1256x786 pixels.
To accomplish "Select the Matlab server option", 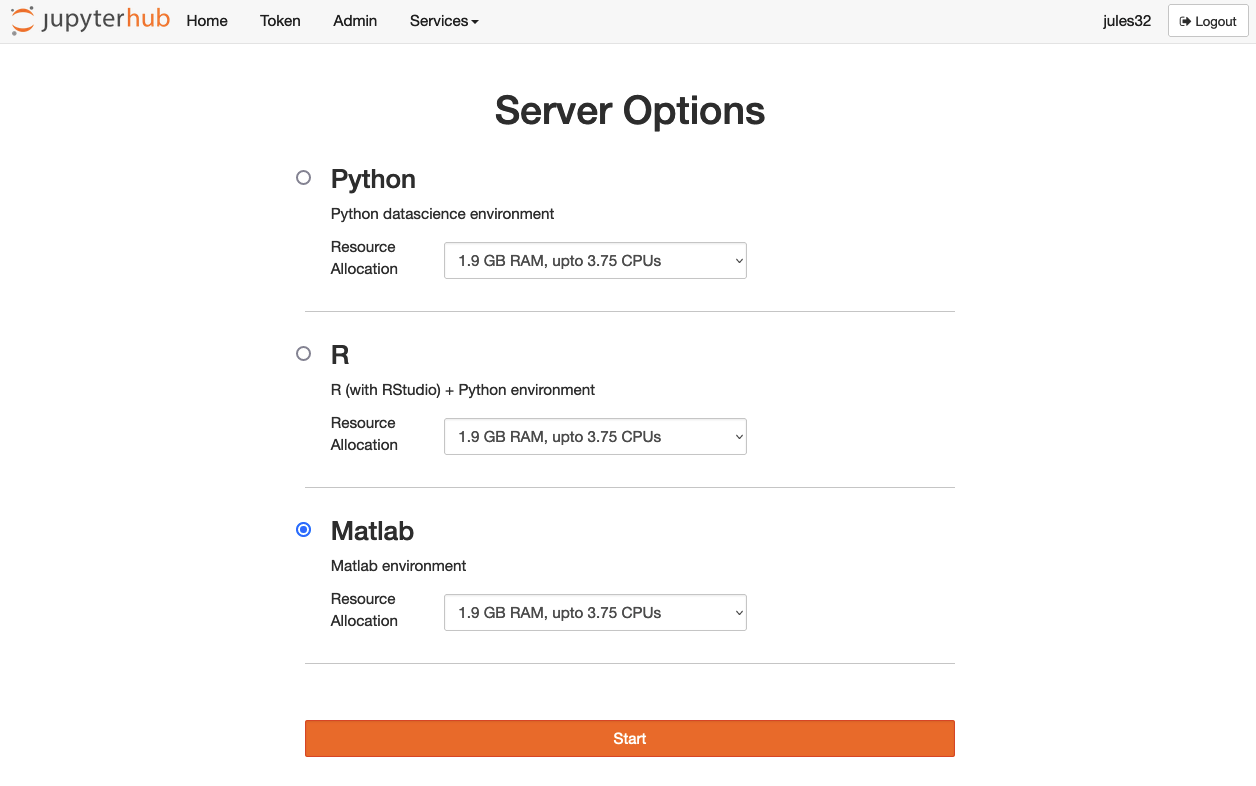I will (x=303, y=529).
